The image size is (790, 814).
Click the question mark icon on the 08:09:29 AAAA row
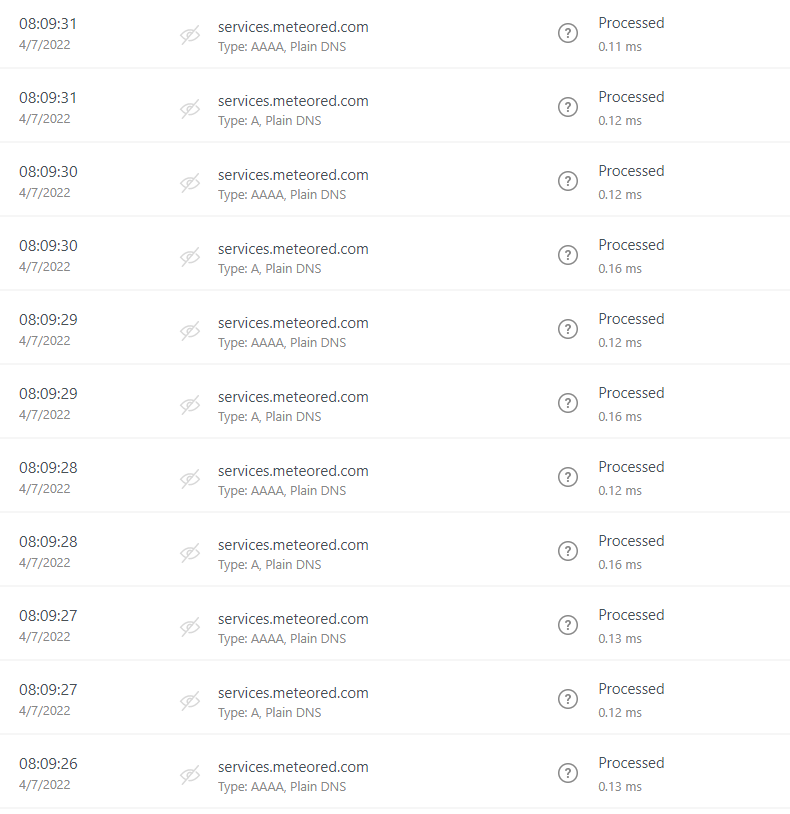coord(568,329)
